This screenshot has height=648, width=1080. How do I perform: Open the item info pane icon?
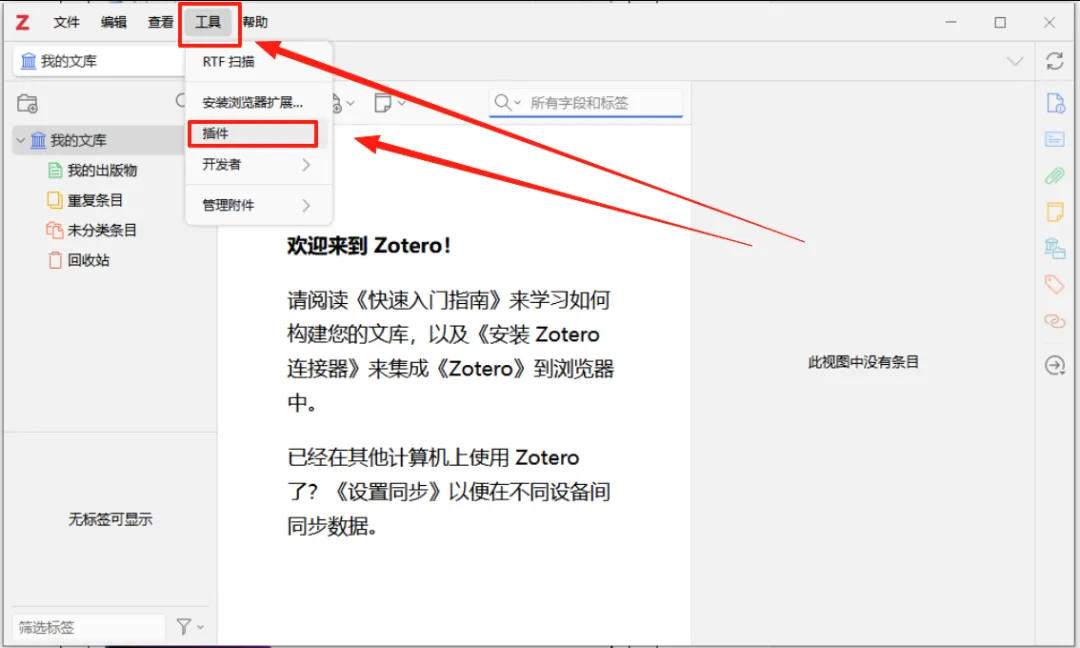pyautogui.click(x=1055, y=103)
